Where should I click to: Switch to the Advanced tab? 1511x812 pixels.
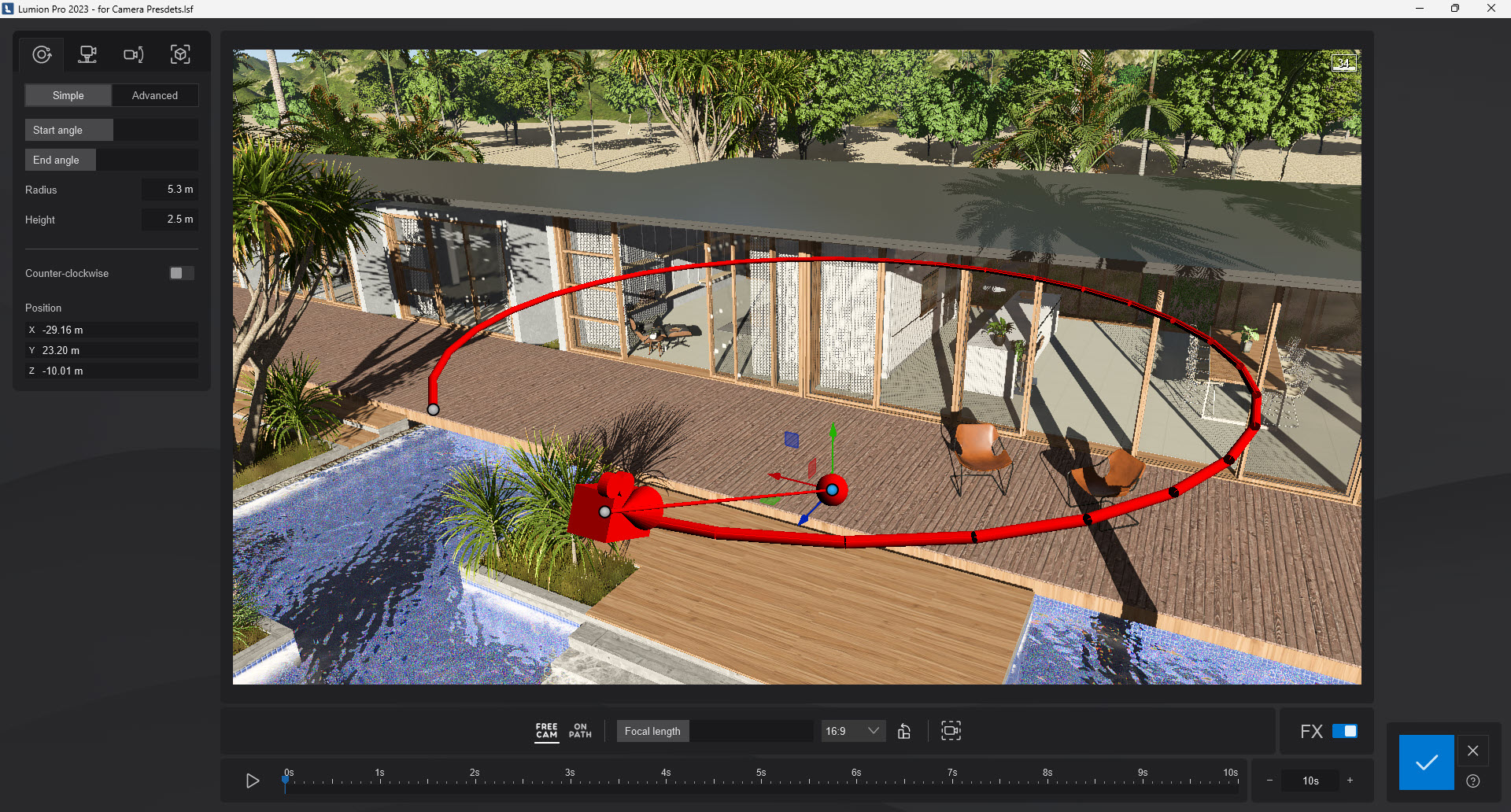pos(154,95)
